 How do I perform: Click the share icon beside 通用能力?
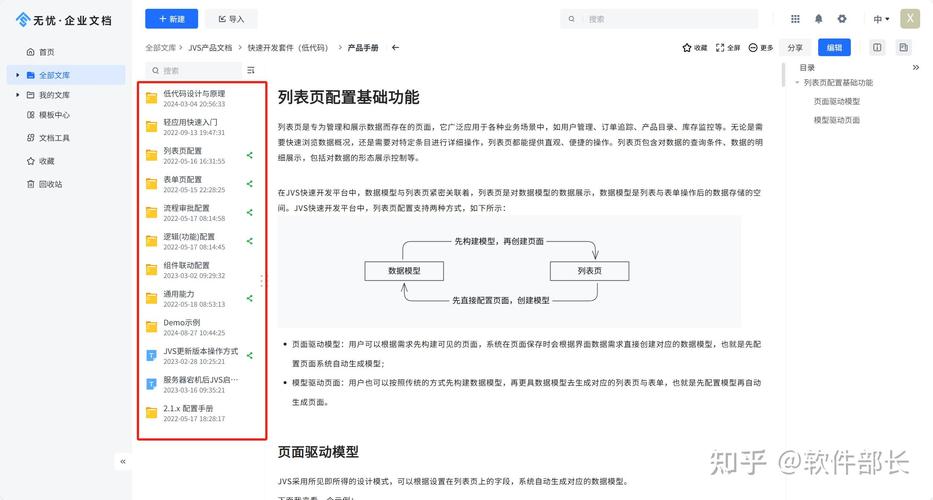point(250,299)
